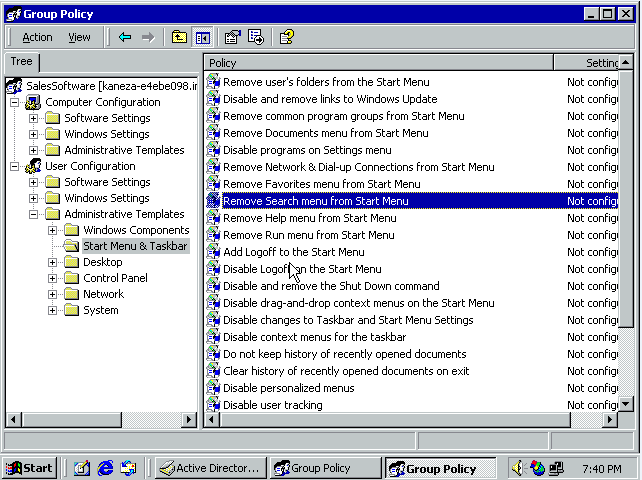Open the Action menu
Viewport: 642px width, 480px height.
(x=37, y=38)
